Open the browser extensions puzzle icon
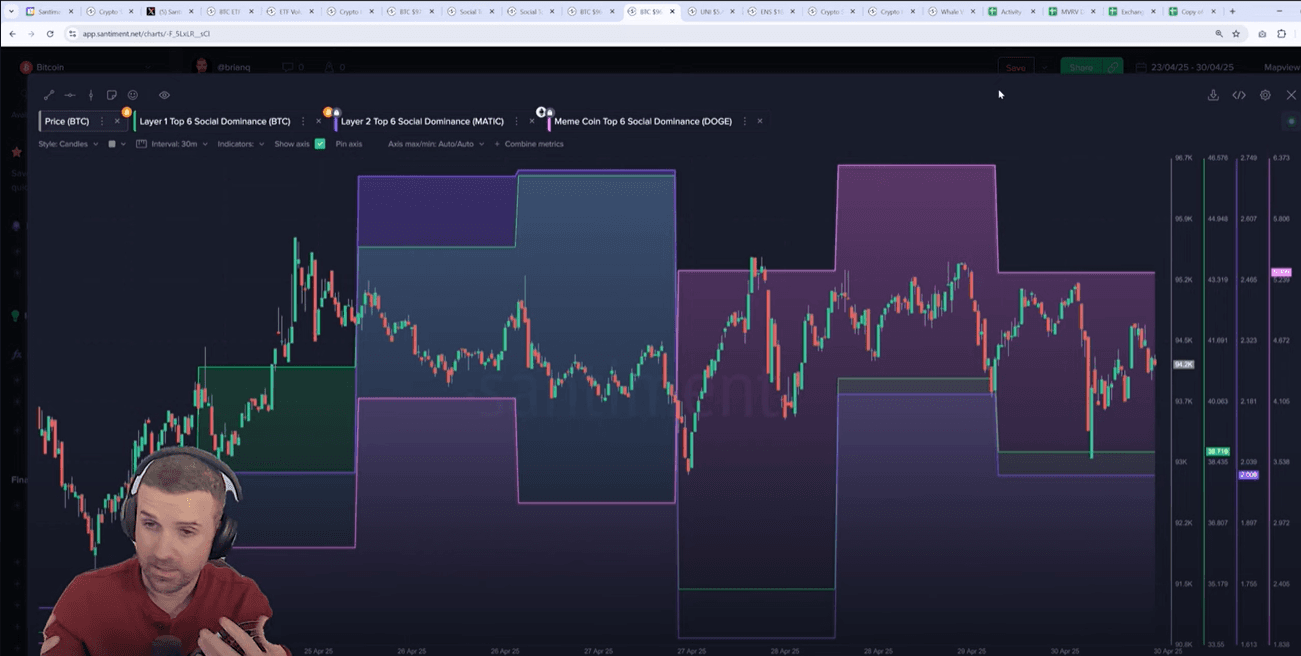This screenshot has height=656, width=1301. pyautogui.click(x=1282, y=33)
